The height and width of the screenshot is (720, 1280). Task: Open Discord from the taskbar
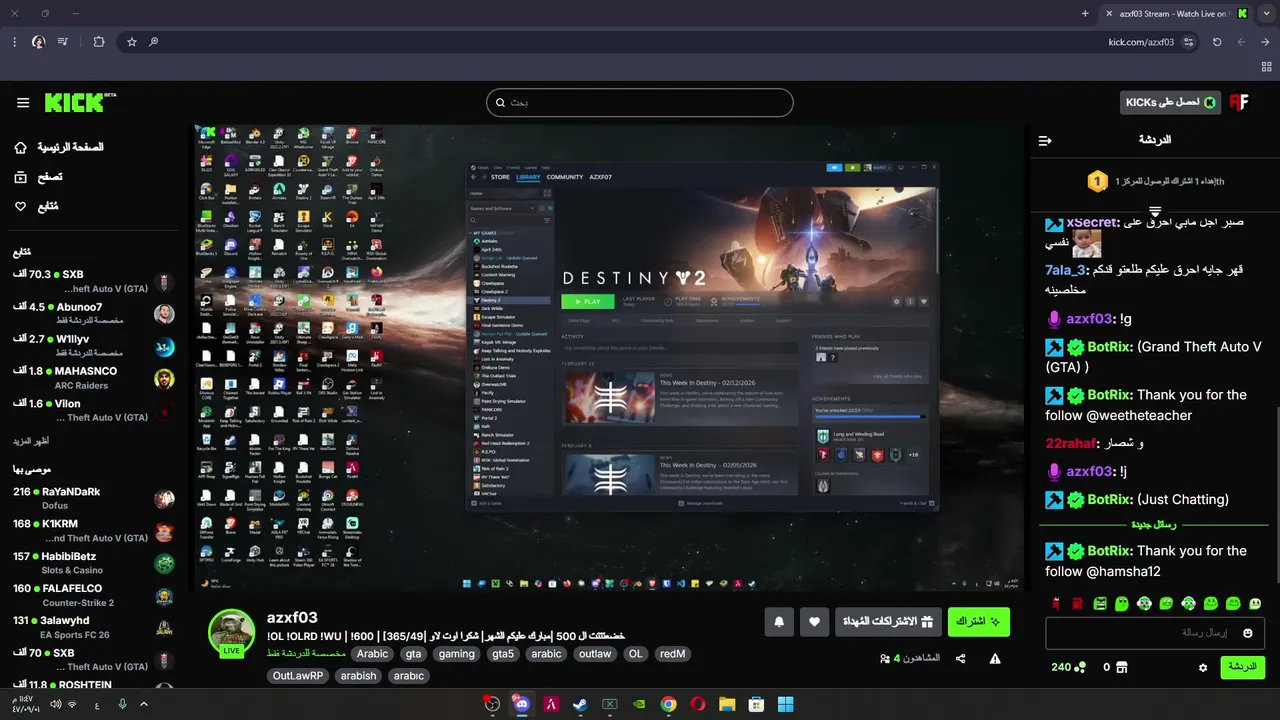point(521,704)
